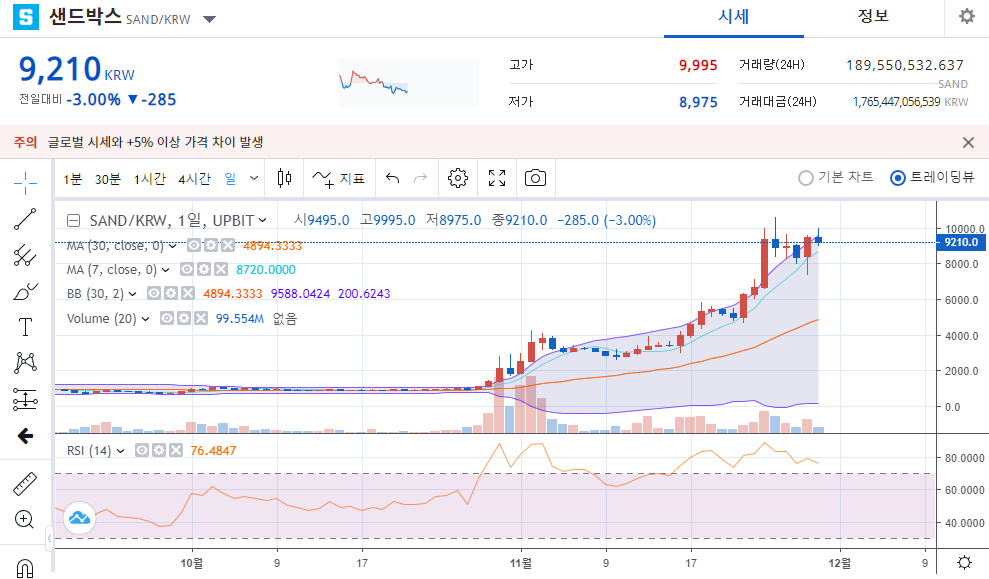Hide the Volume 20 indicator
Viewport: 989px width, 579px height.
pos(167,319)
